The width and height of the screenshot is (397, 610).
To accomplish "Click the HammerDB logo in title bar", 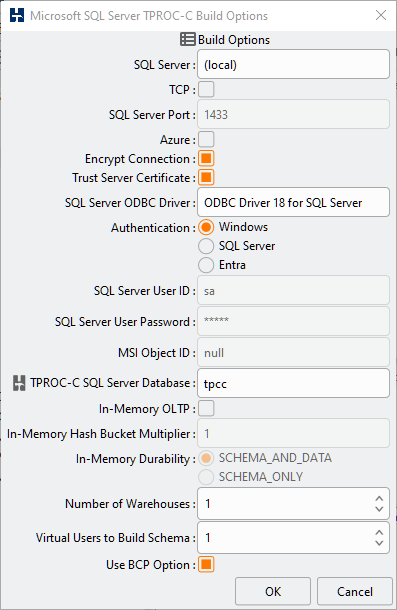I will pos(17,16).
